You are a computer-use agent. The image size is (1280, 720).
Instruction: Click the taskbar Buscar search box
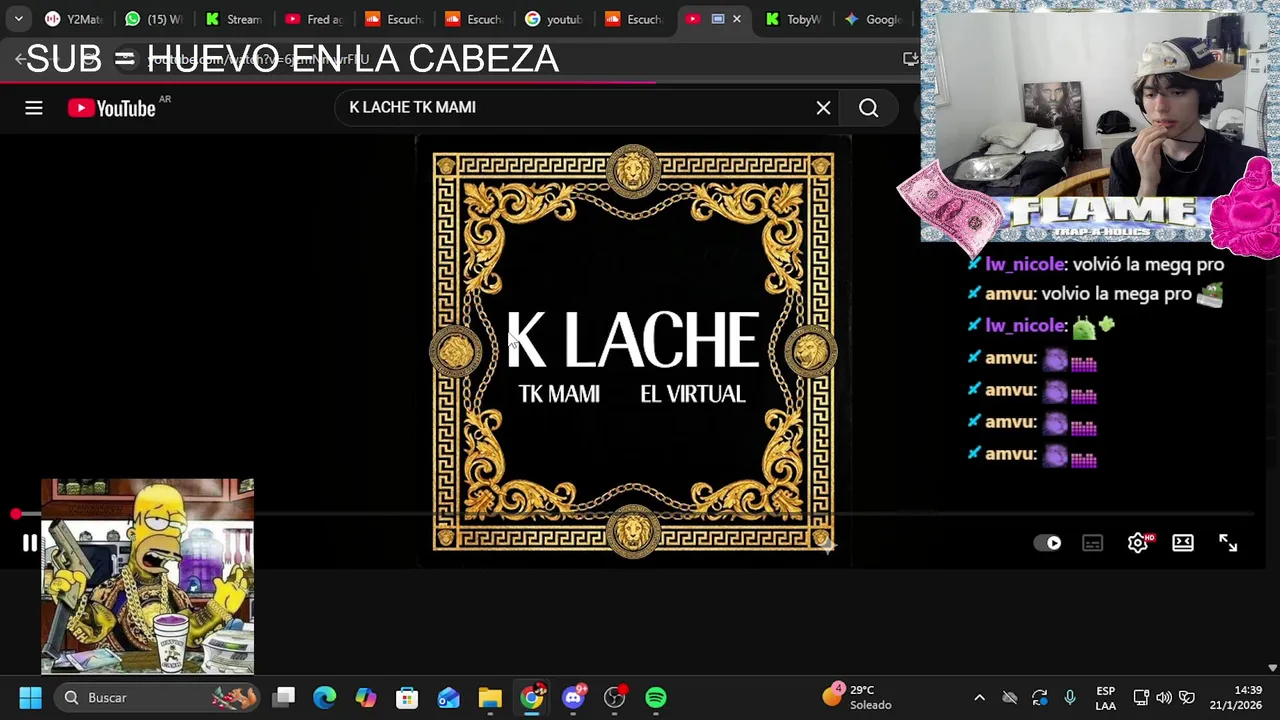click(x=158, y=697)
